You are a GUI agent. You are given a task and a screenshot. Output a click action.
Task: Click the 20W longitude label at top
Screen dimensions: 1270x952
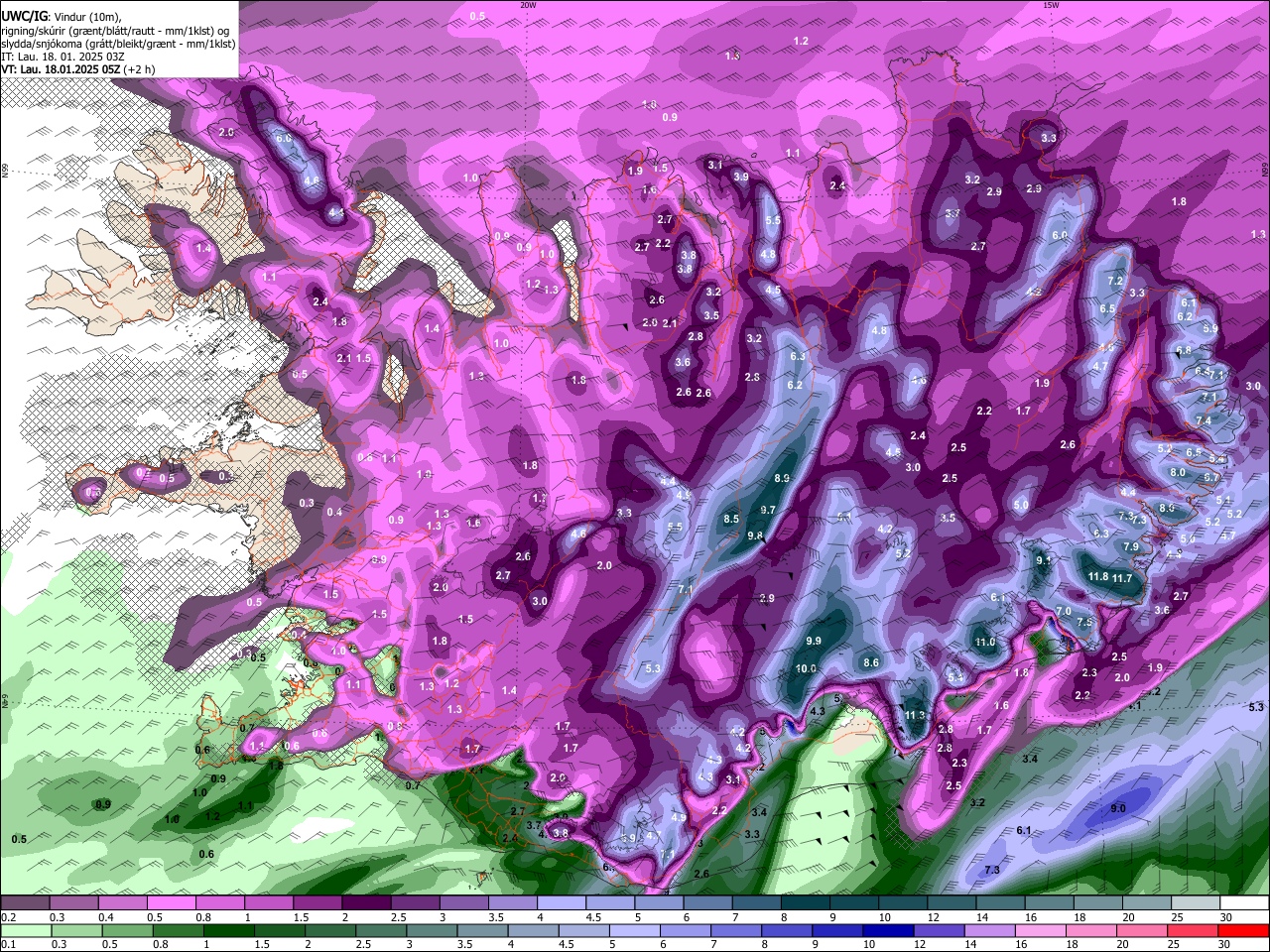529,5
